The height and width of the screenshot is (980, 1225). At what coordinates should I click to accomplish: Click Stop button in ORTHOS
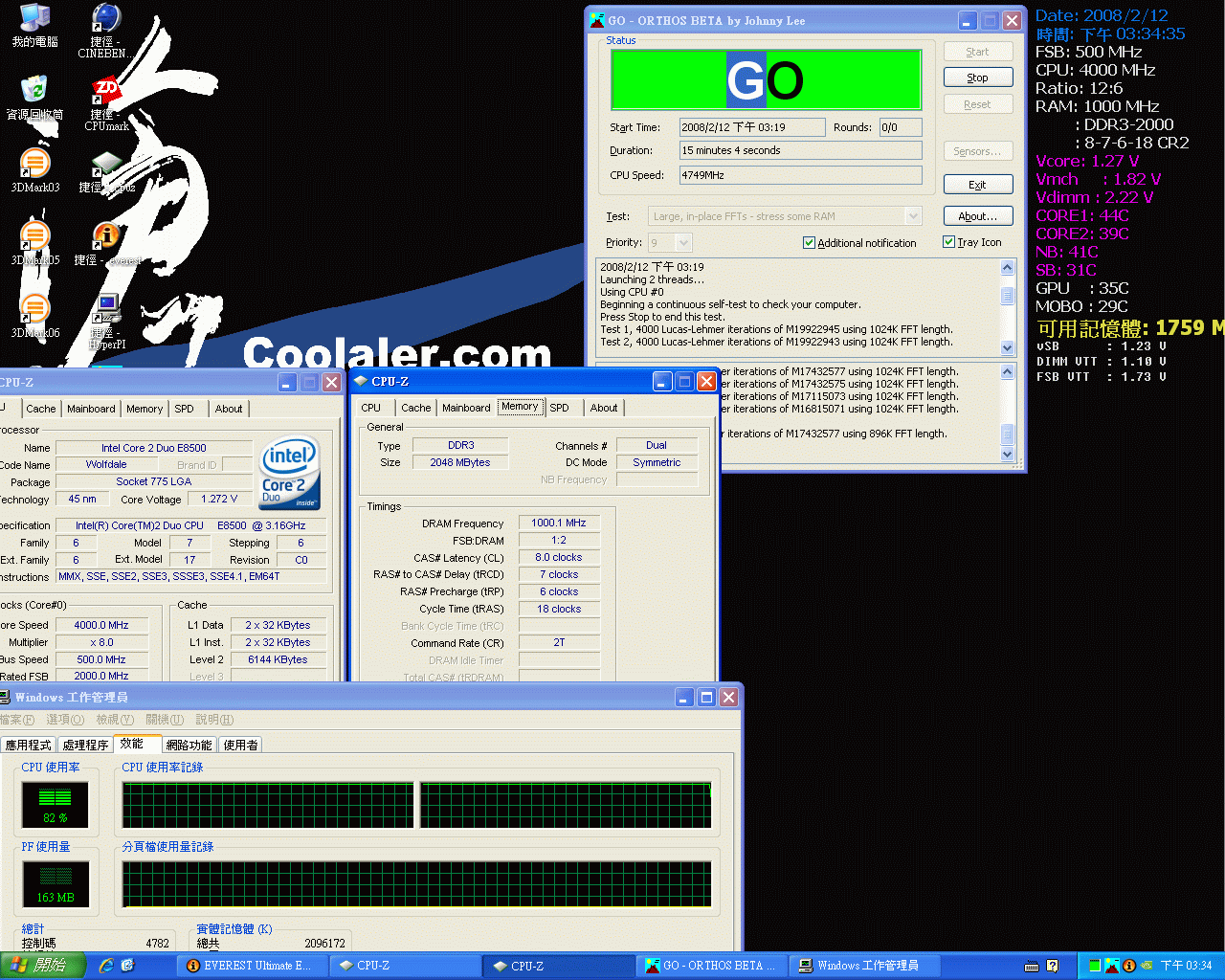click(978, 78)
